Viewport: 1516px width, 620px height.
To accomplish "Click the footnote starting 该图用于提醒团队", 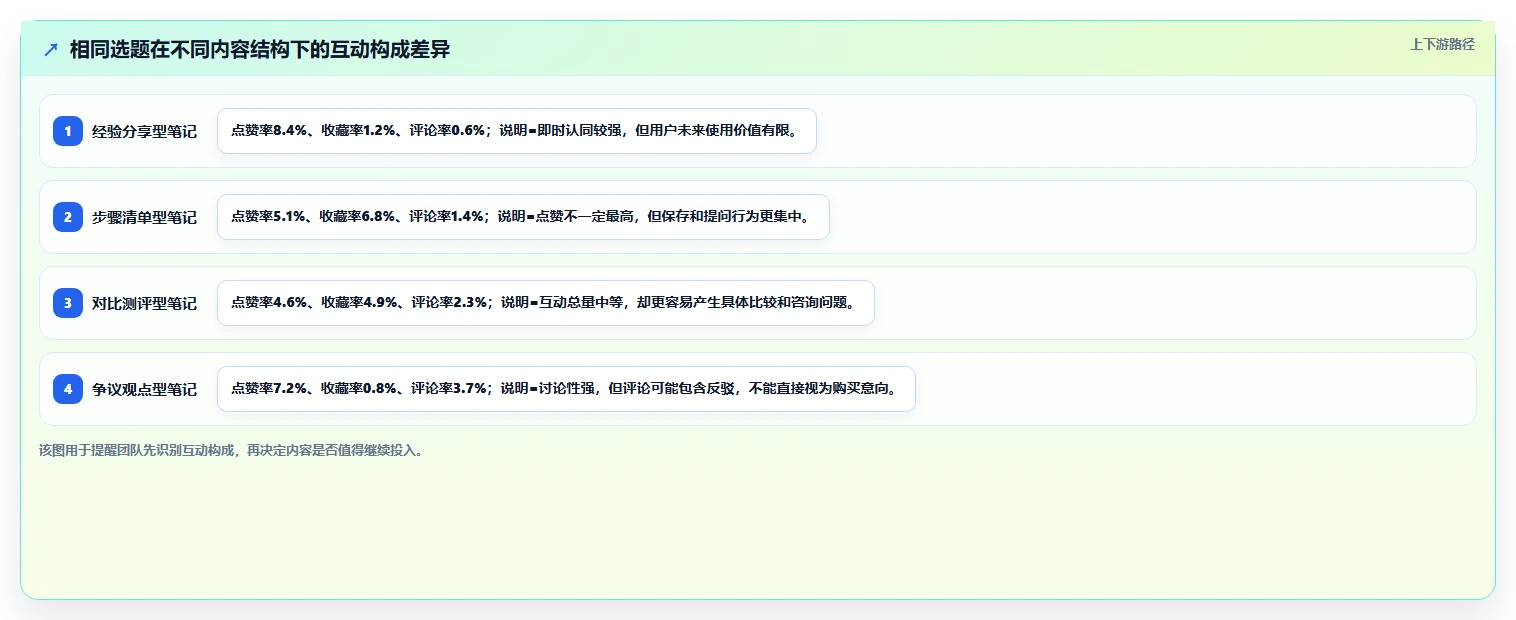I will (x=231, y=450).
